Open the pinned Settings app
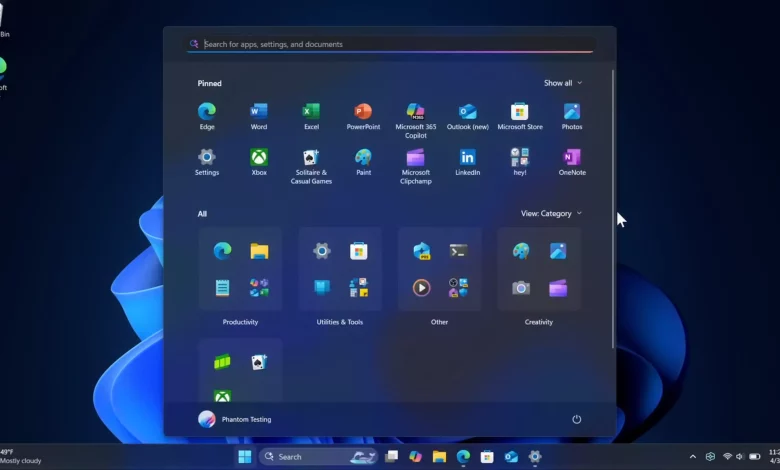Screen dimensions: 780x470 coord(207,162)
